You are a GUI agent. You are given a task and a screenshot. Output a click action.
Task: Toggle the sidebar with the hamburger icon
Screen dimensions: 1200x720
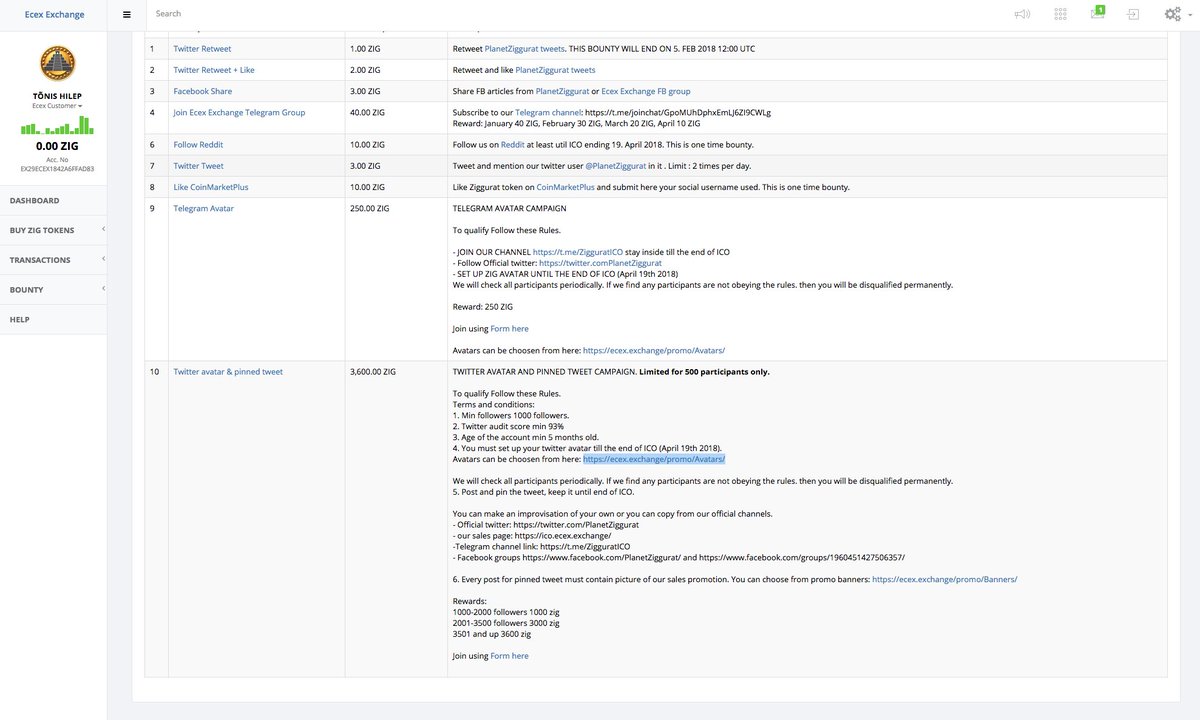click(127, 14)
